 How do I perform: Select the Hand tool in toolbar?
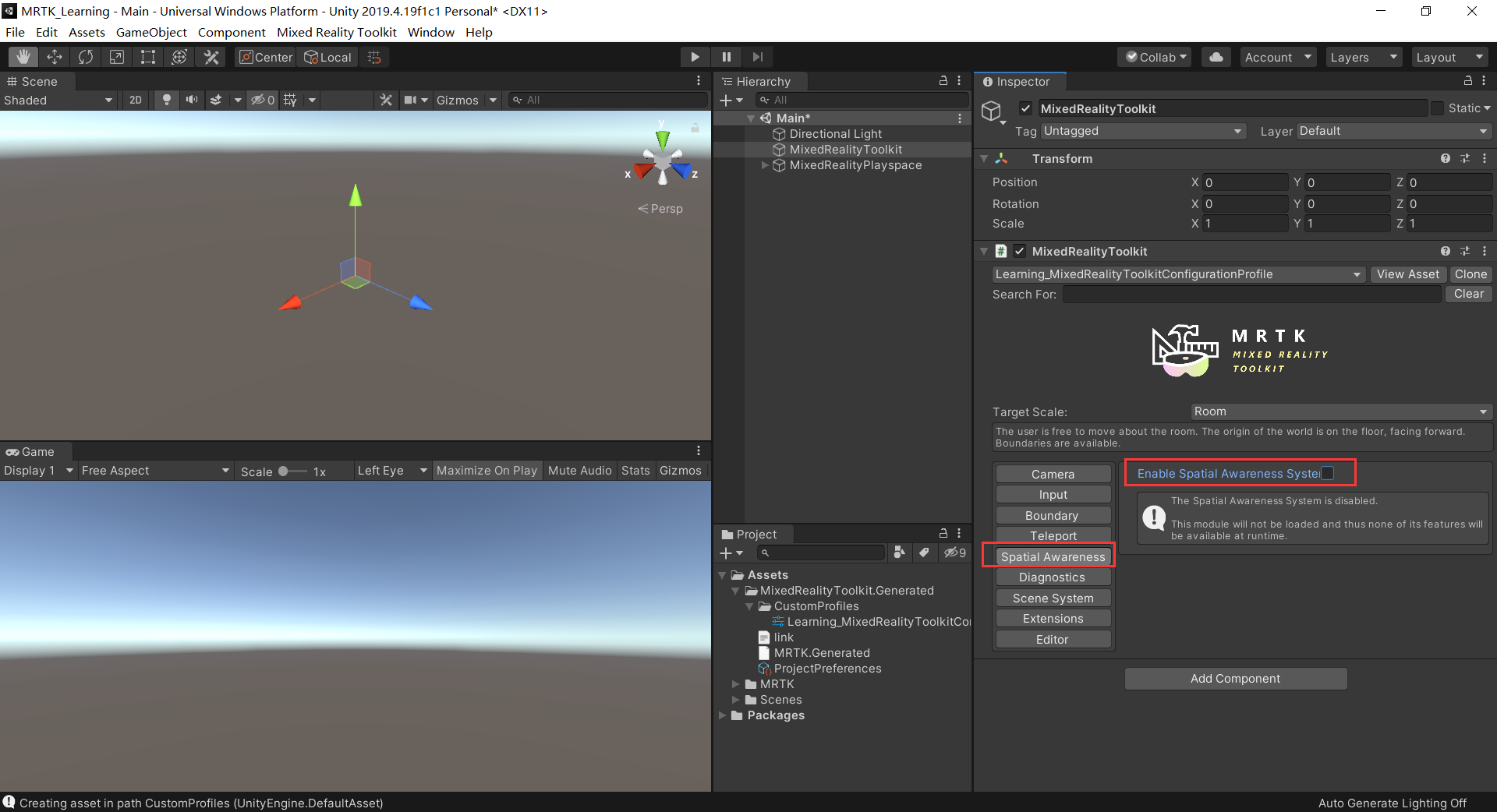(23, 57)
